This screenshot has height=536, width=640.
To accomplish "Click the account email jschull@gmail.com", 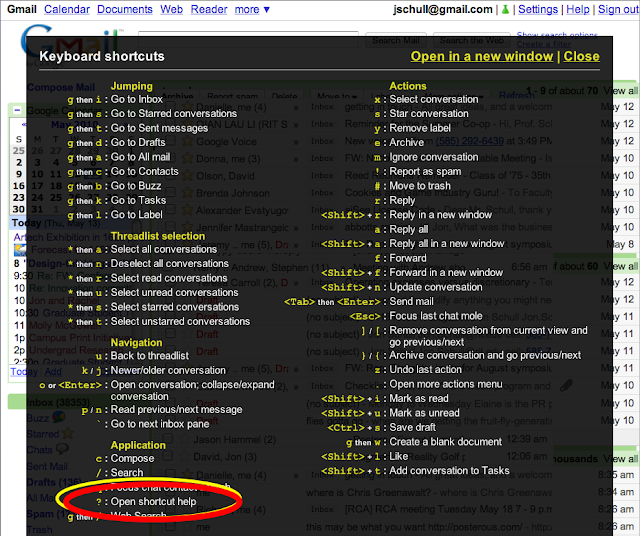I will coord(443,9).
